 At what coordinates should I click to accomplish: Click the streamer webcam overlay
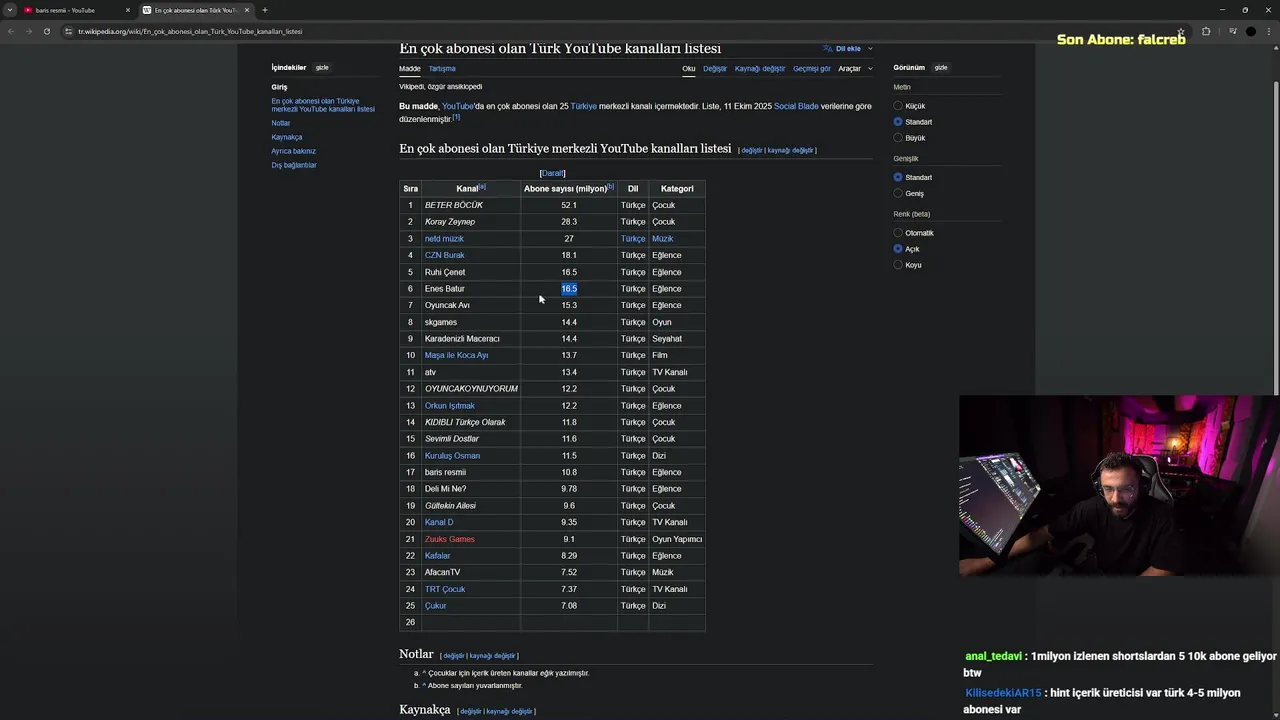coord(1119,486)
